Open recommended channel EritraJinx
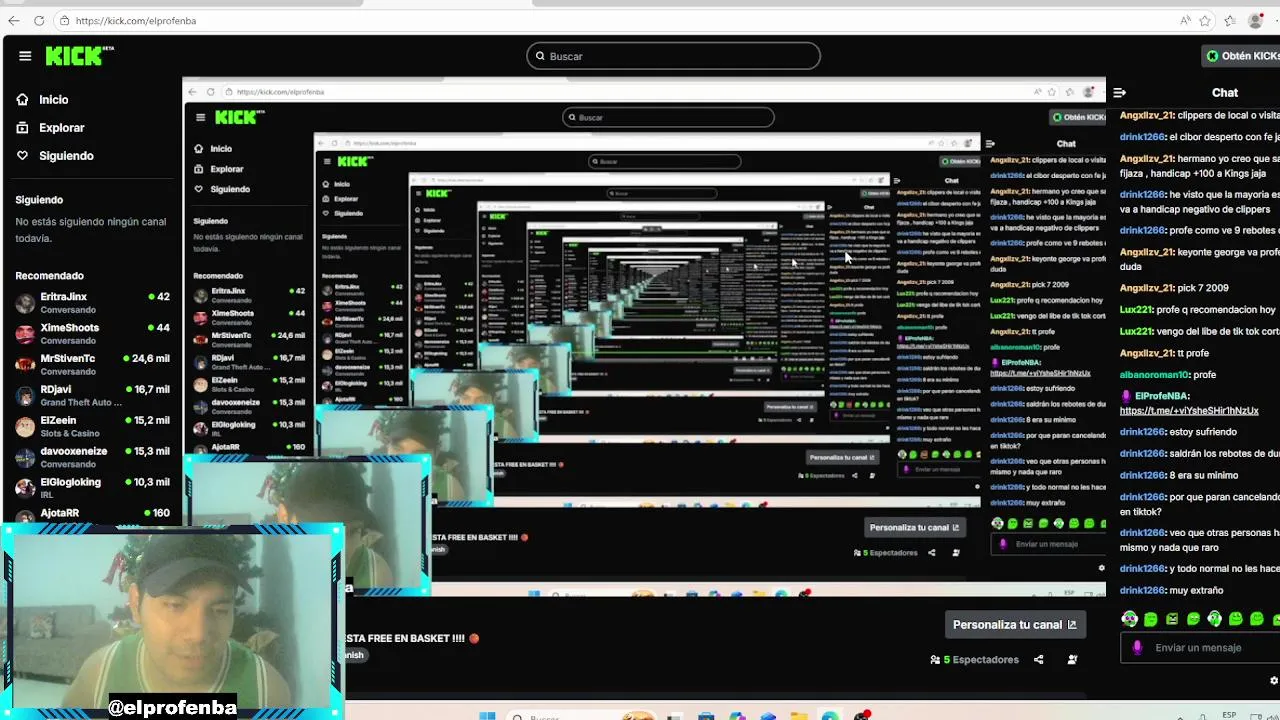Image resolution: width=1280 pixels, height=720 pixels. [92, 303]
